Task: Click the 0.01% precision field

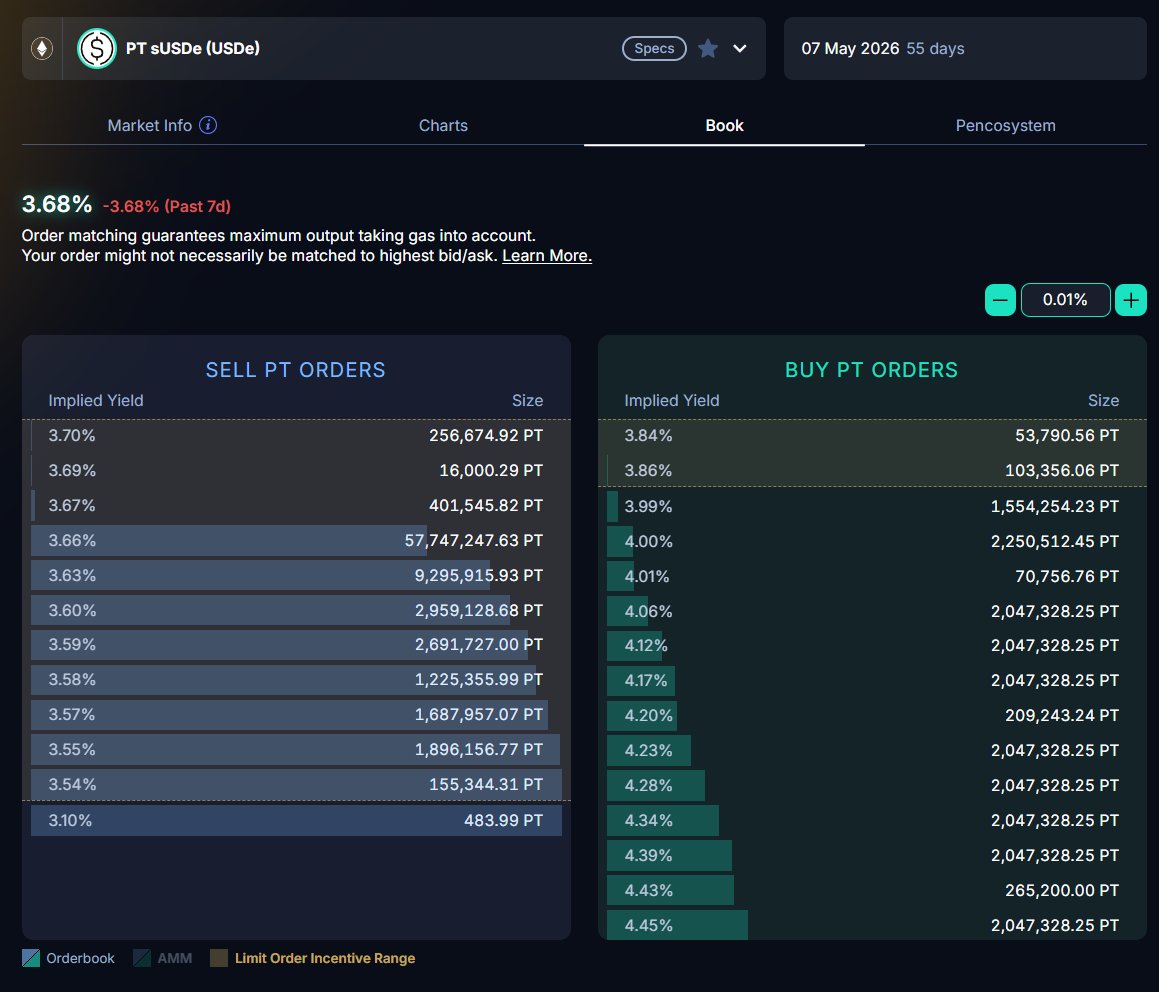Action: coord(1065,300)
